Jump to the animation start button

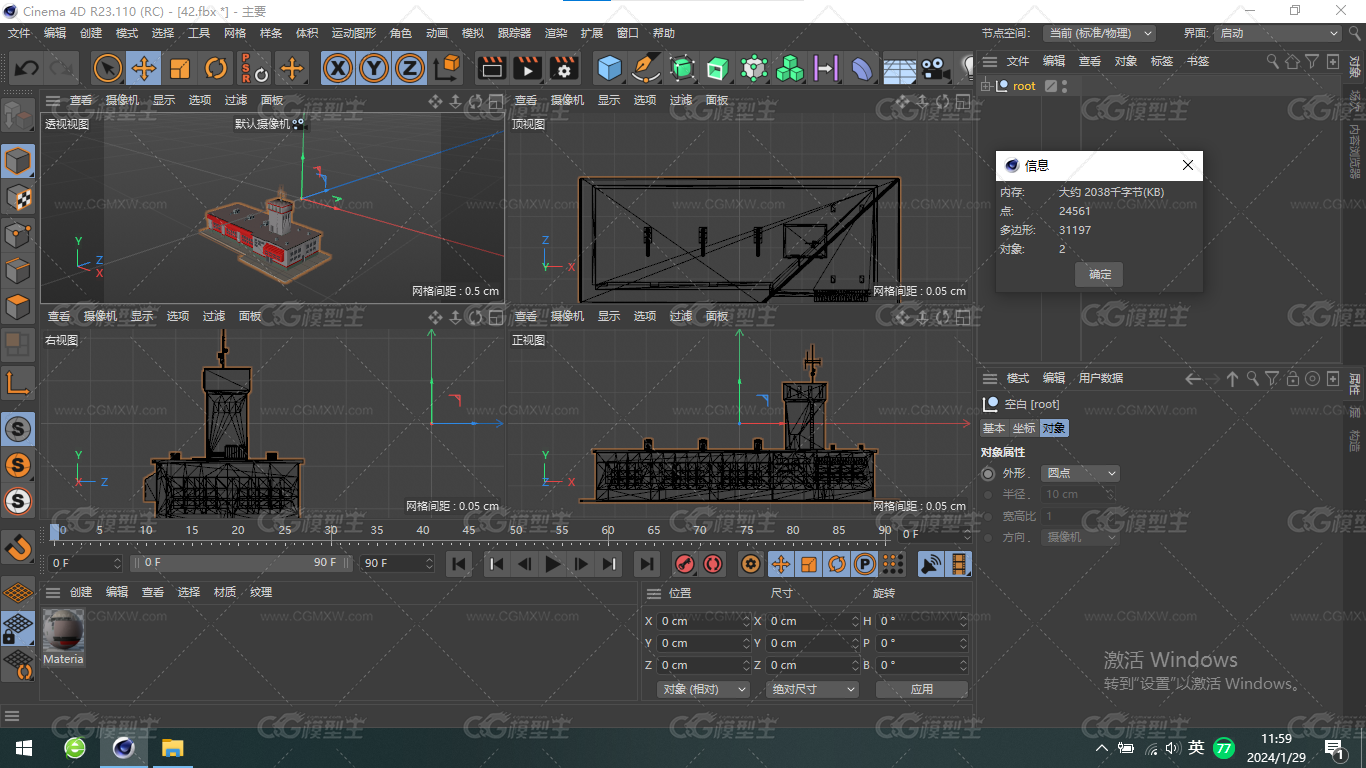tap(459, 564)
